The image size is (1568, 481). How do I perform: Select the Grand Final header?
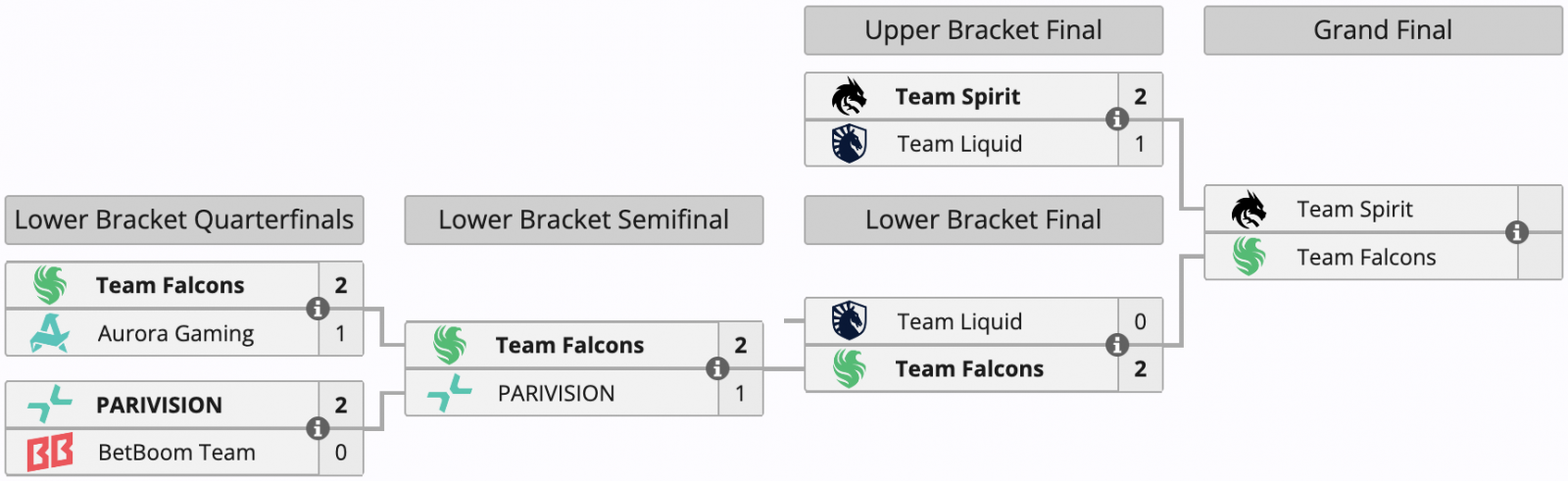coord(1384,30)
